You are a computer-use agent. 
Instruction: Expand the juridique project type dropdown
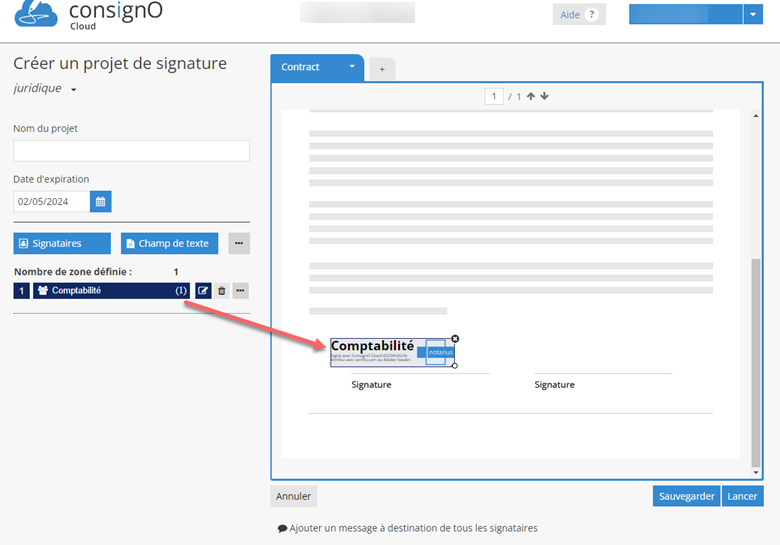74,89
